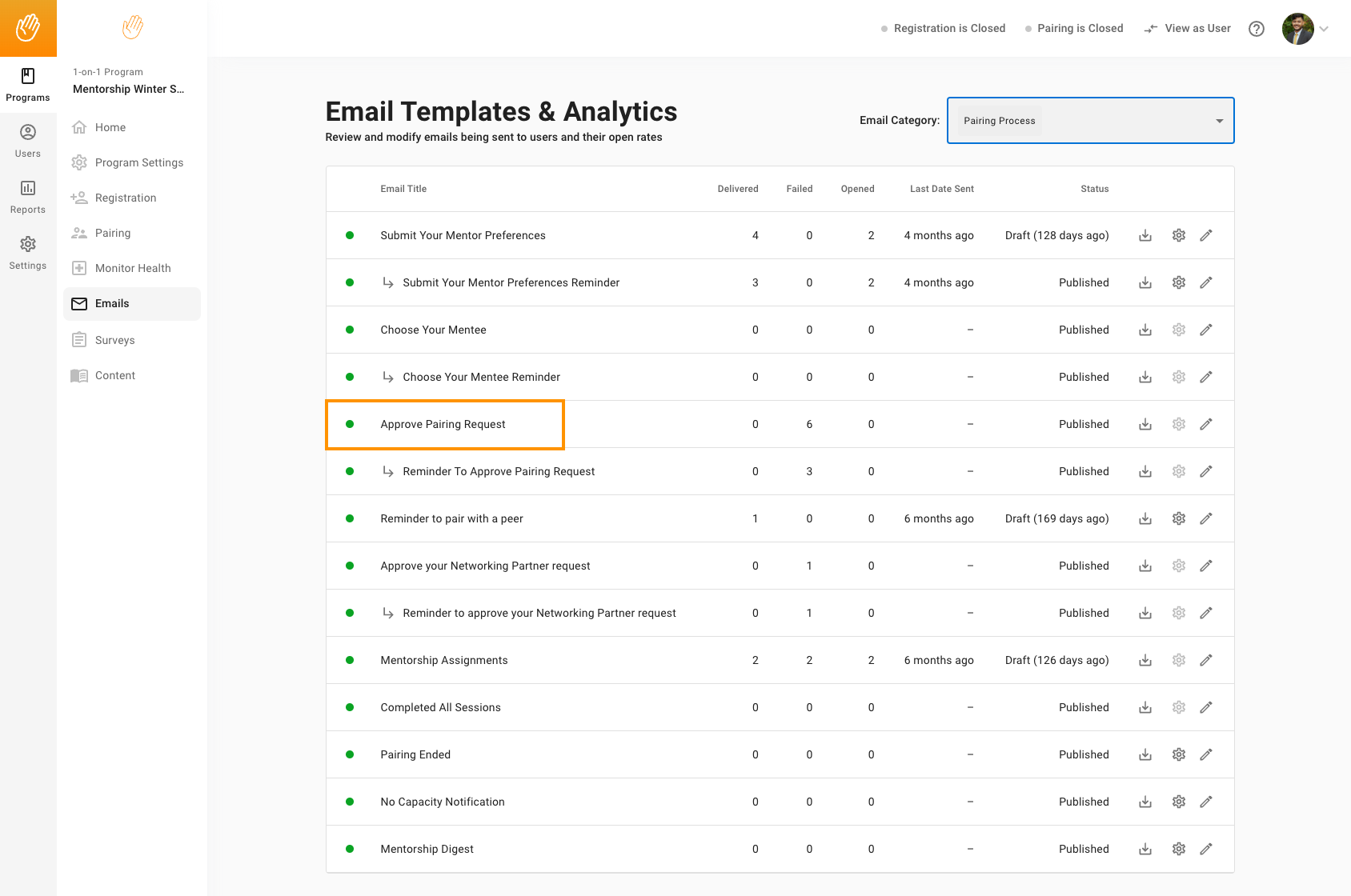This screenshot has height=896, width=1351.
Task: Click the Pairing is Closed status indicator
Action: 1074,29
